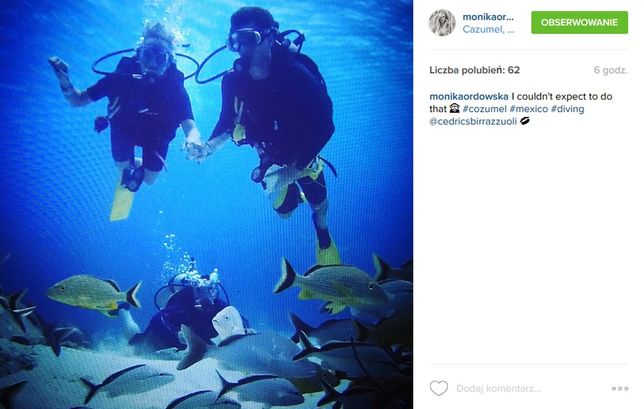View who liked via Liczba polubień: 62
This screenshot has height=409, width=644.
[x=474, y=70]
